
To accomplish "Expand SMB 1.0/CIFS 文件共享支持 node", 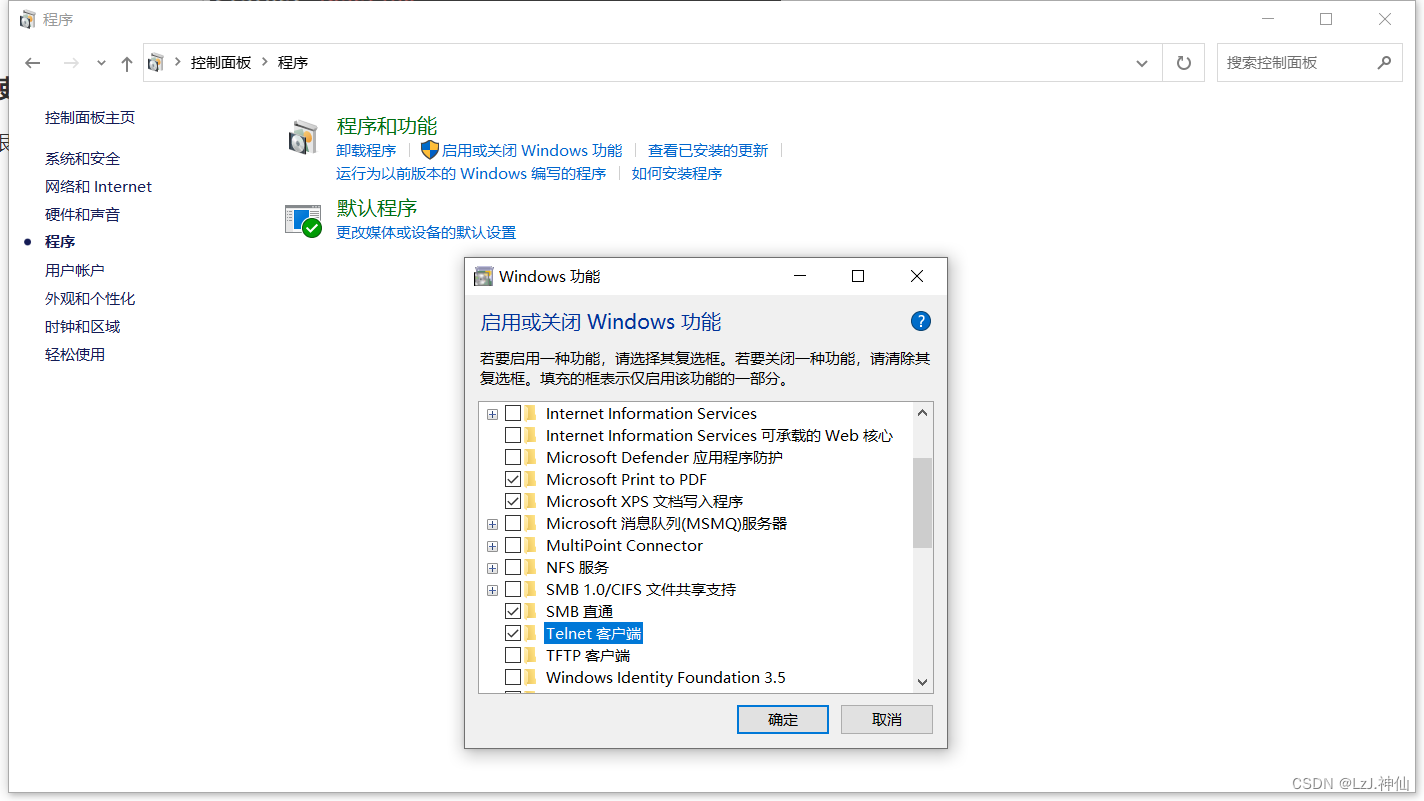I will click(x=492, y=590).
